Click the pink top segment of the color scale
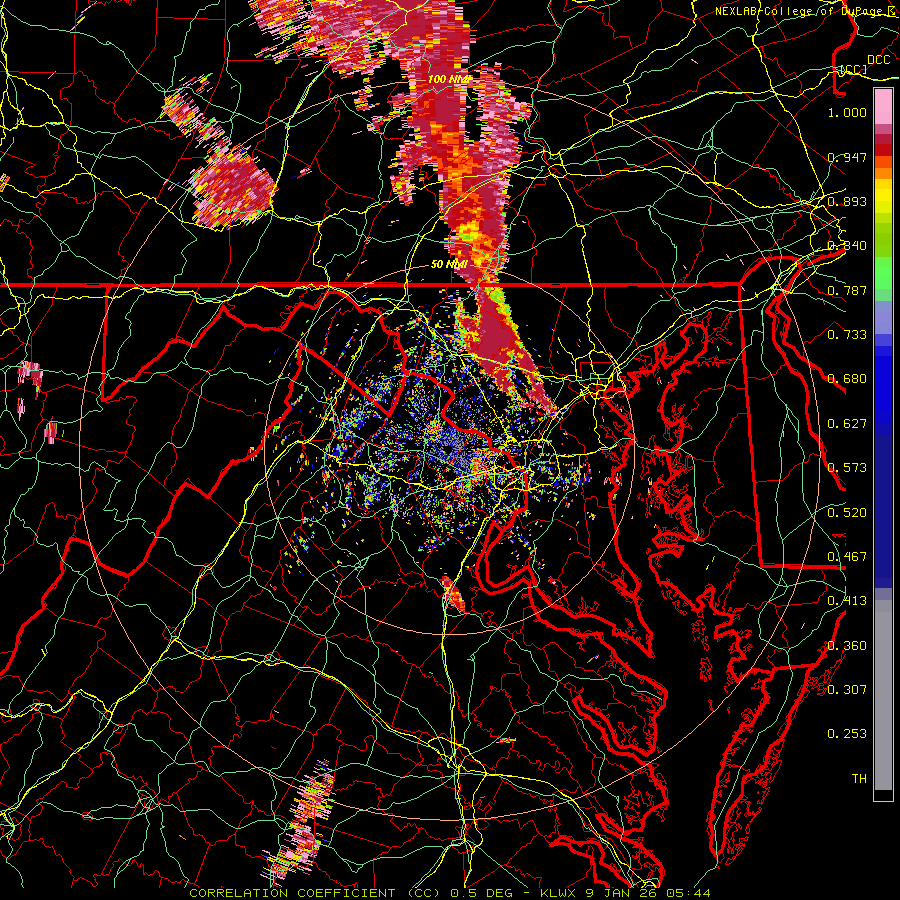 click(883, 107)
